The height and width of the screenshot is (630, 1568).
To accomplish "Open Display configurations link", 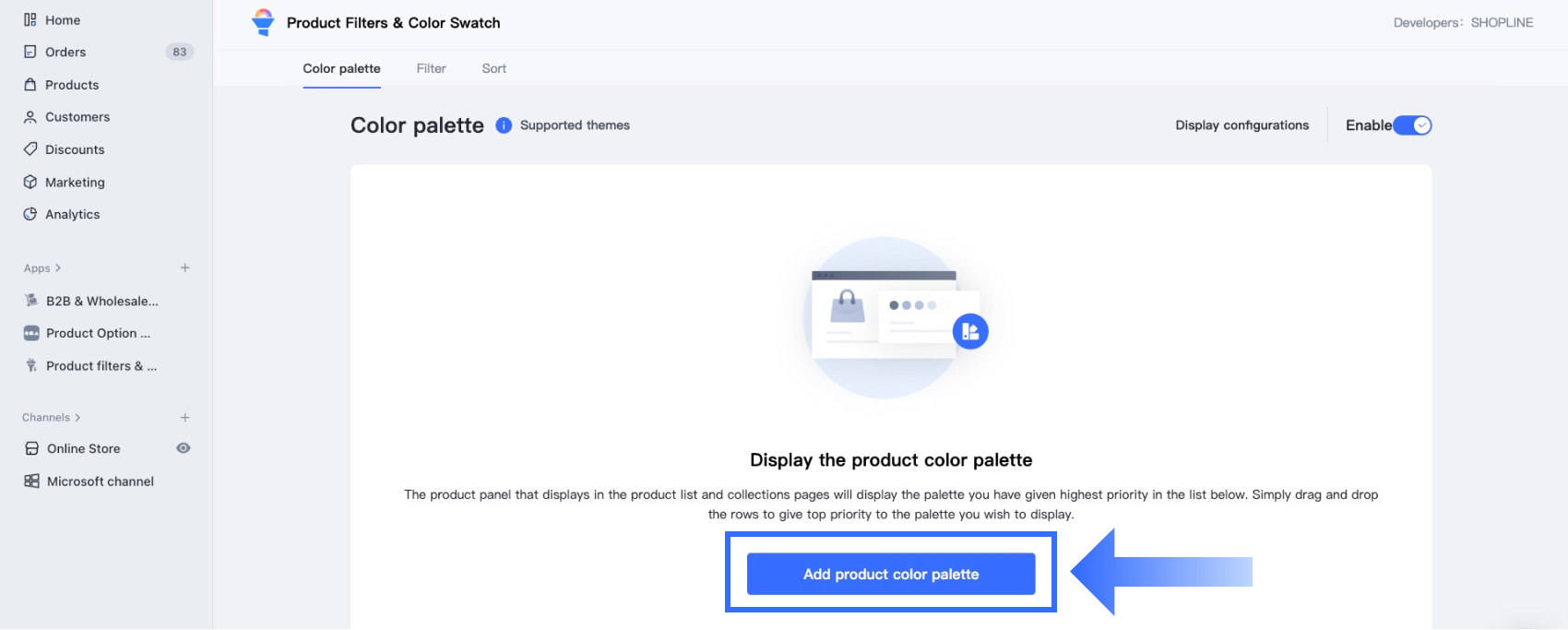I will [1241, 125].
